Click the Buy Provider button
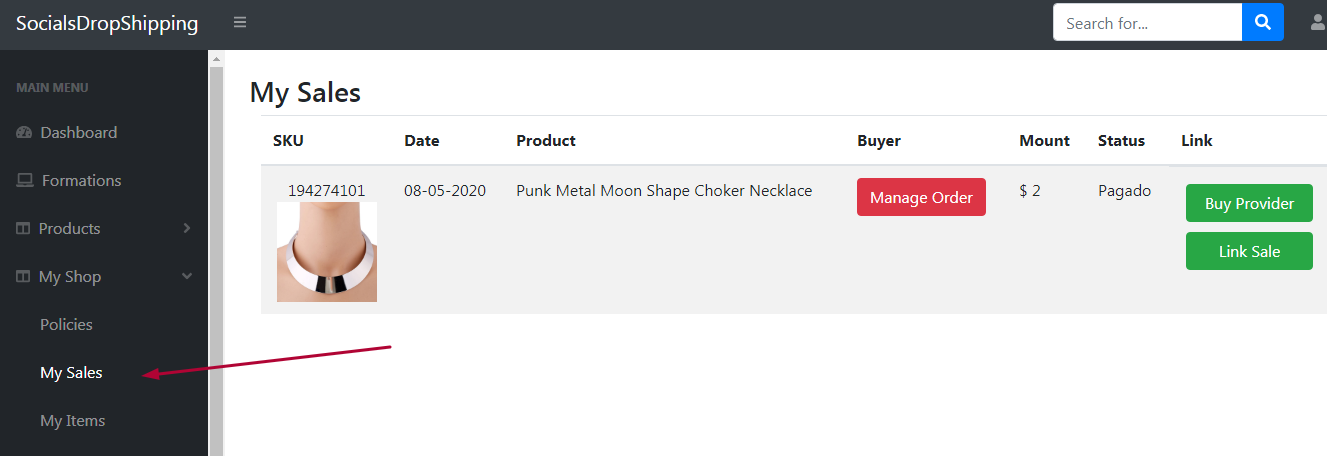The image size is (1327, 456). [x=1249, y=203]
